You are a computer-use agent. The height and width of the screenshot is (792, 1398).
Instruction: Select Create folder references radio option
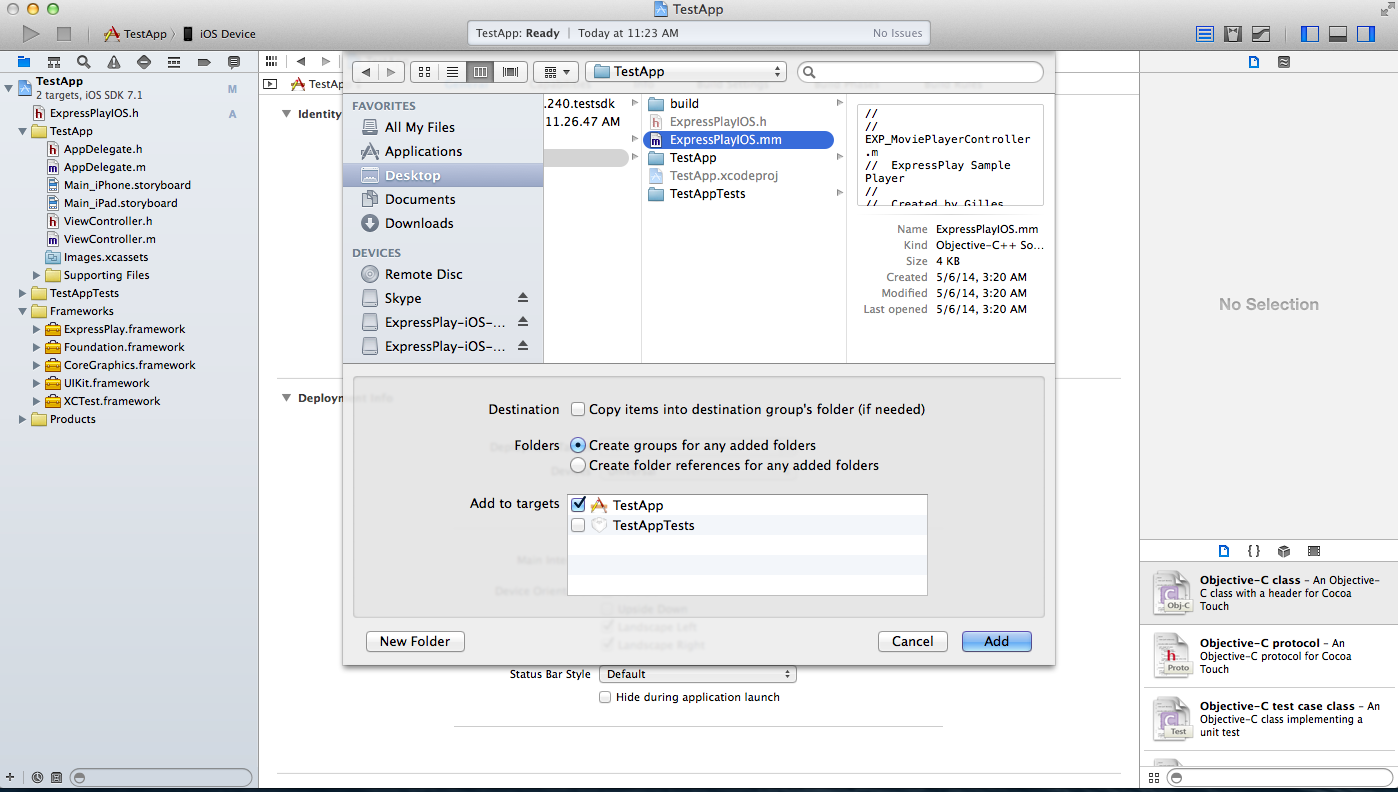click(x=578, y=465)
